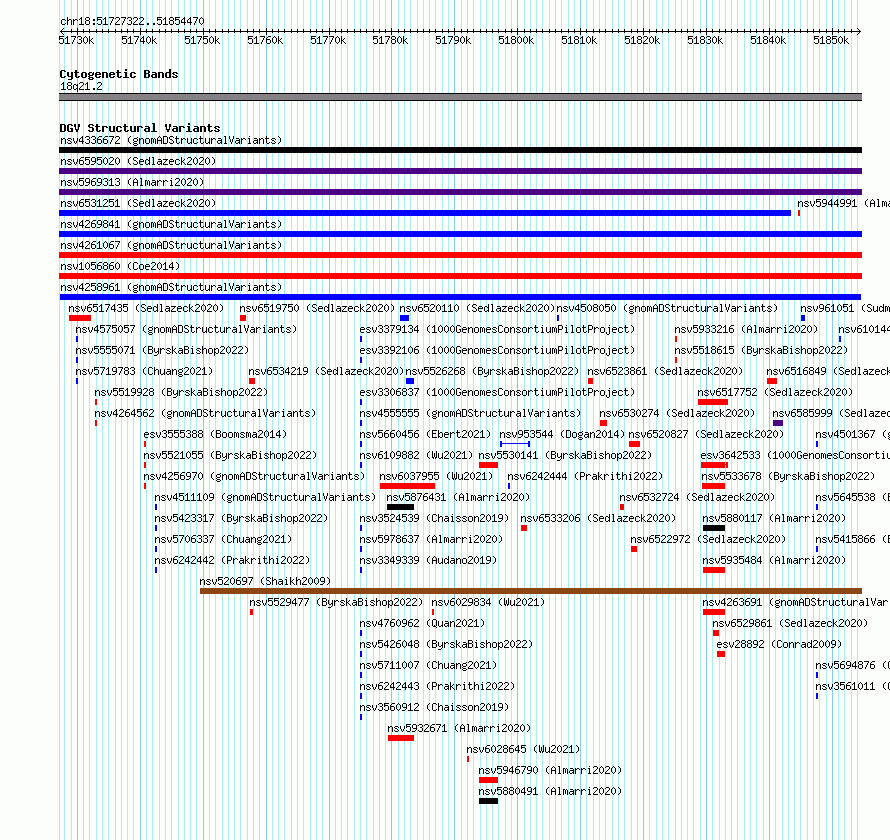The image size is (890, 840).
Task: Open esv3379134 1000Genomes pilot label
Action: [x=497, y=329]
